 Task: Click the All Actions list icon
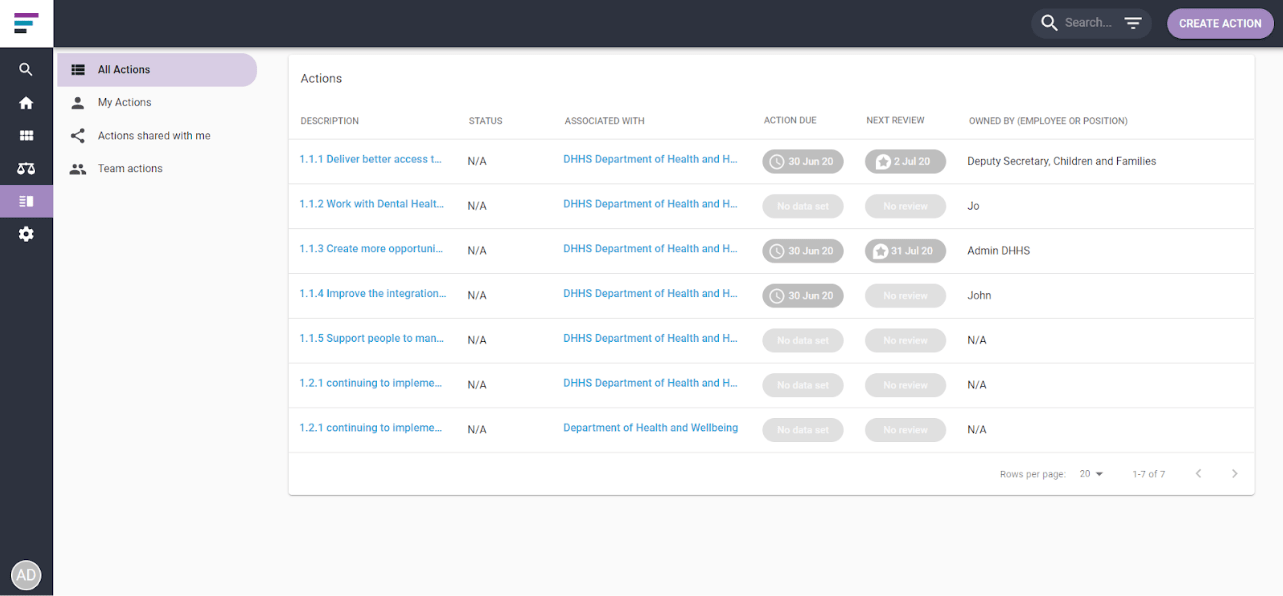tap(78, 70)
